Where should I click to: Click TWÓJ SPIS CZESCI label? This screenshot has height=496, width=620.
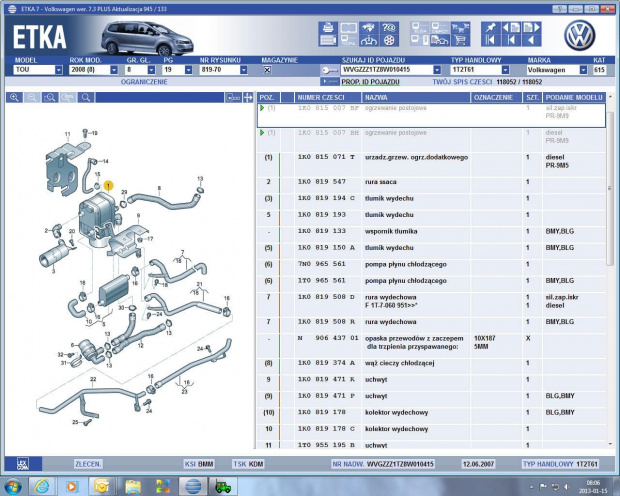462,82
